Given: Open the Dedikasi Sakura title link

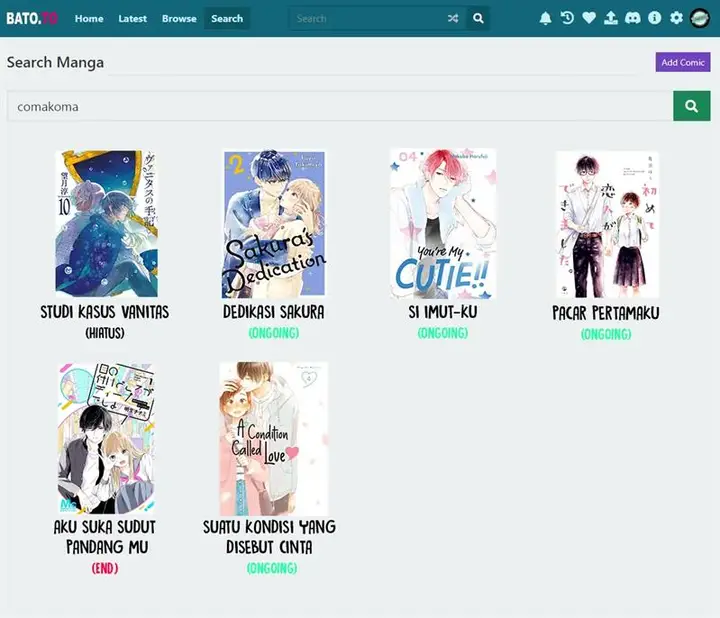Looking at the screenshot, I should click(x=273, y=312).
